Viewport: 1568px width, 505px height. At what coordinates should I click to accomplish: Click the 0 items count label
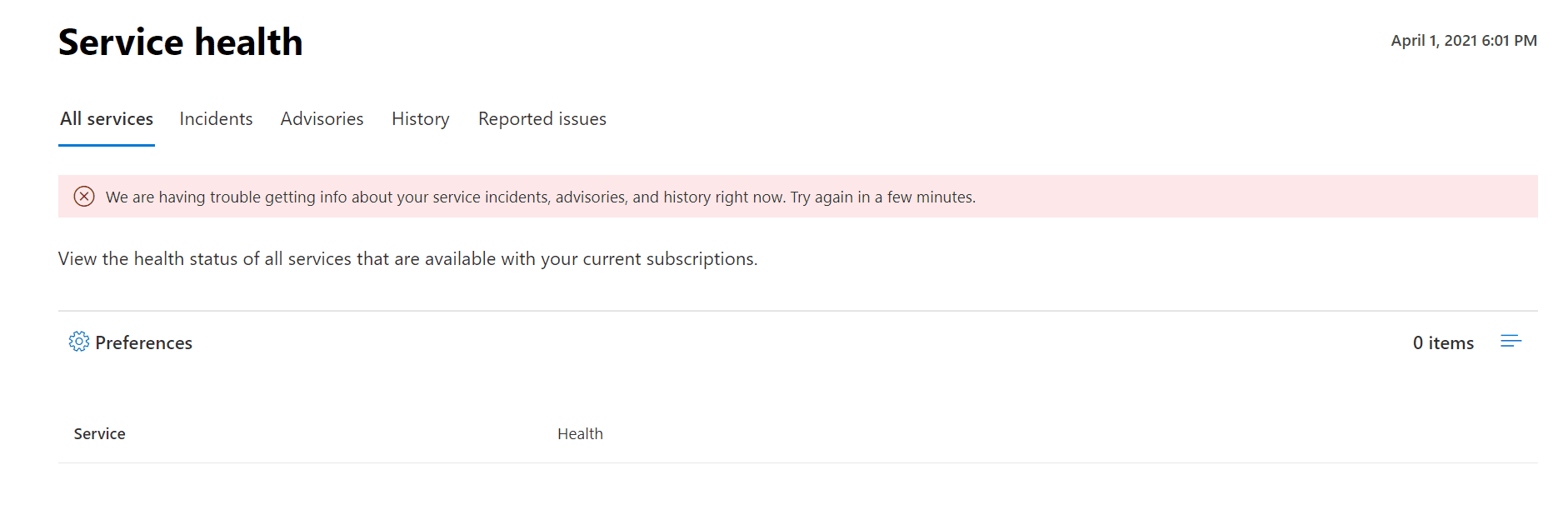[x=1443, y=342]
